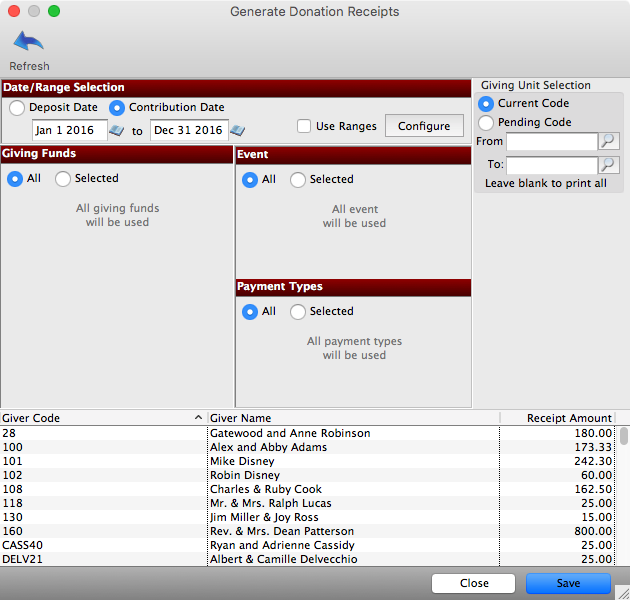Sort by the Giver Code column header
The height and width of the screenshot is (600, 630).
[100, 418]
